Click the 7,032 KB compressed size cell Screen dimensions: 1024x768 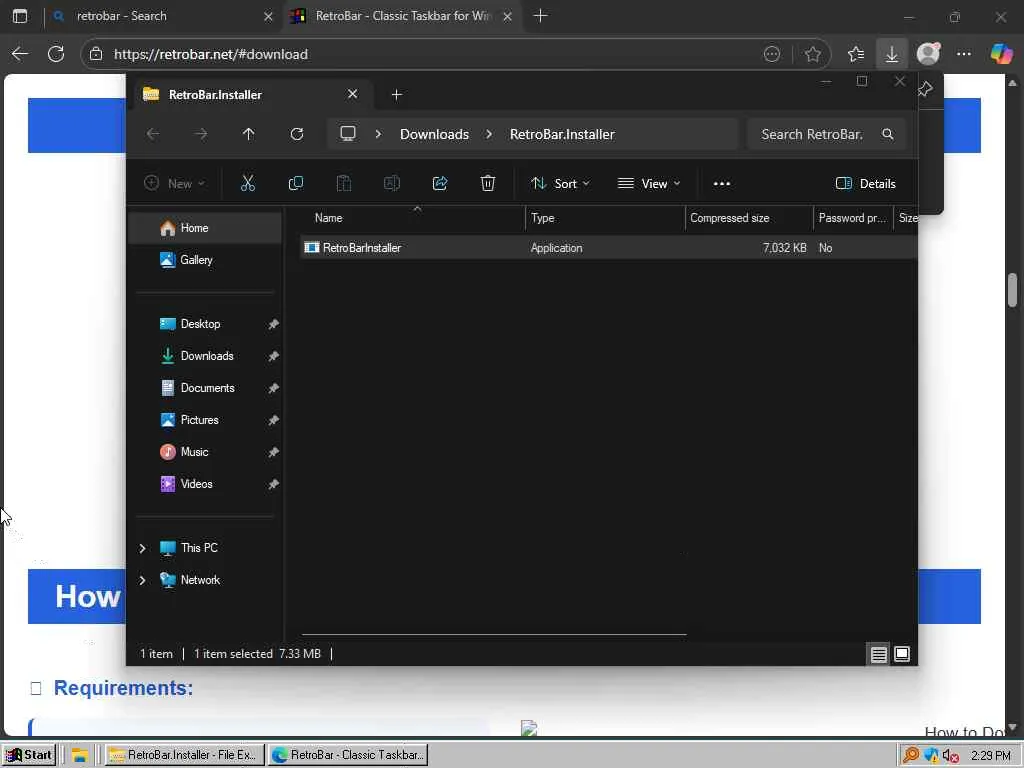pos(784,248)
